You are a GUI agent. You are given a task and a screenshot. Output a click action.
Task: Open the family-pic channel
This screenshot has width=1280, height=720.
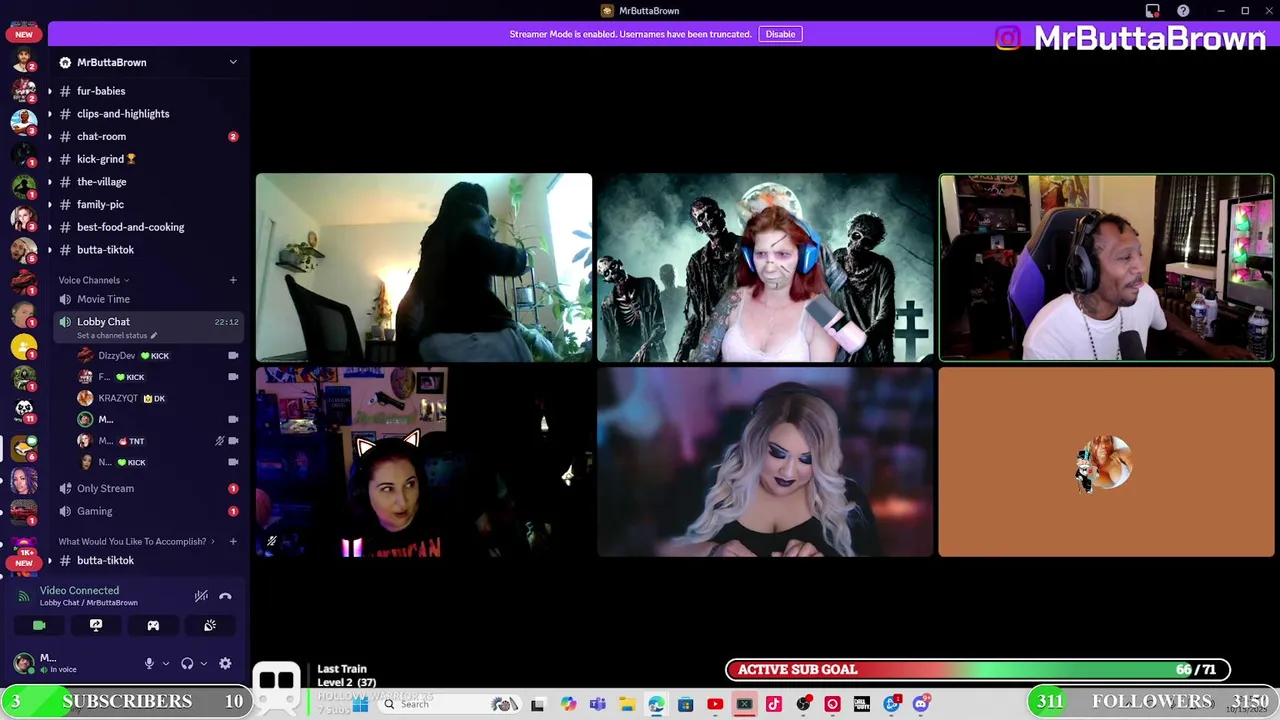(149, 204)
